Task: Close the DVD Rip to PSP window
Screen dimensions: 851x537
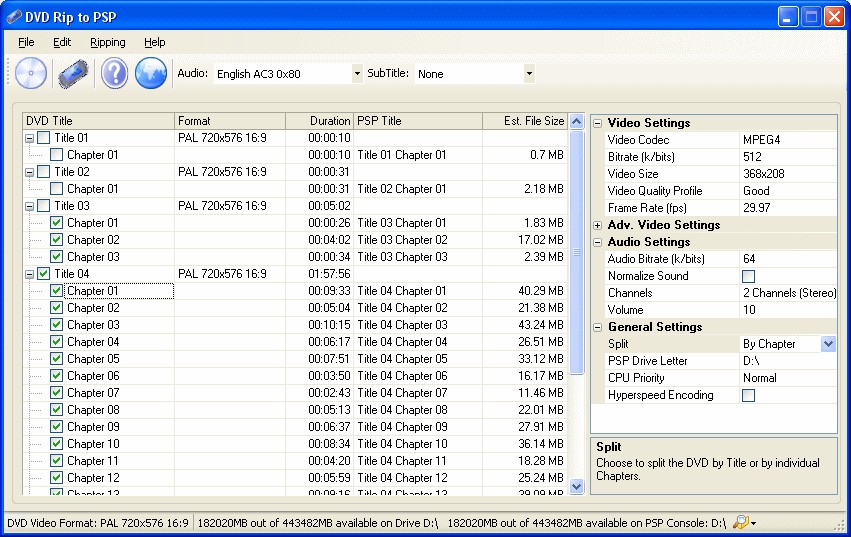Action: pyautogui.click(x=834, y=17)
